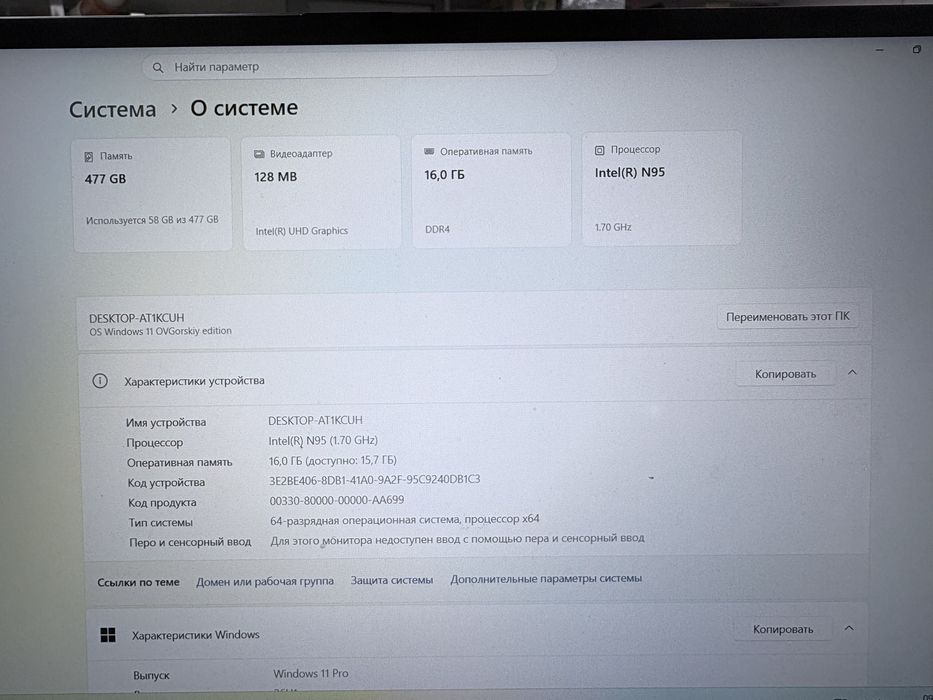Copy Windows specifications with Копировать
This screenshot has height=700, width=933.
[782, 629]
